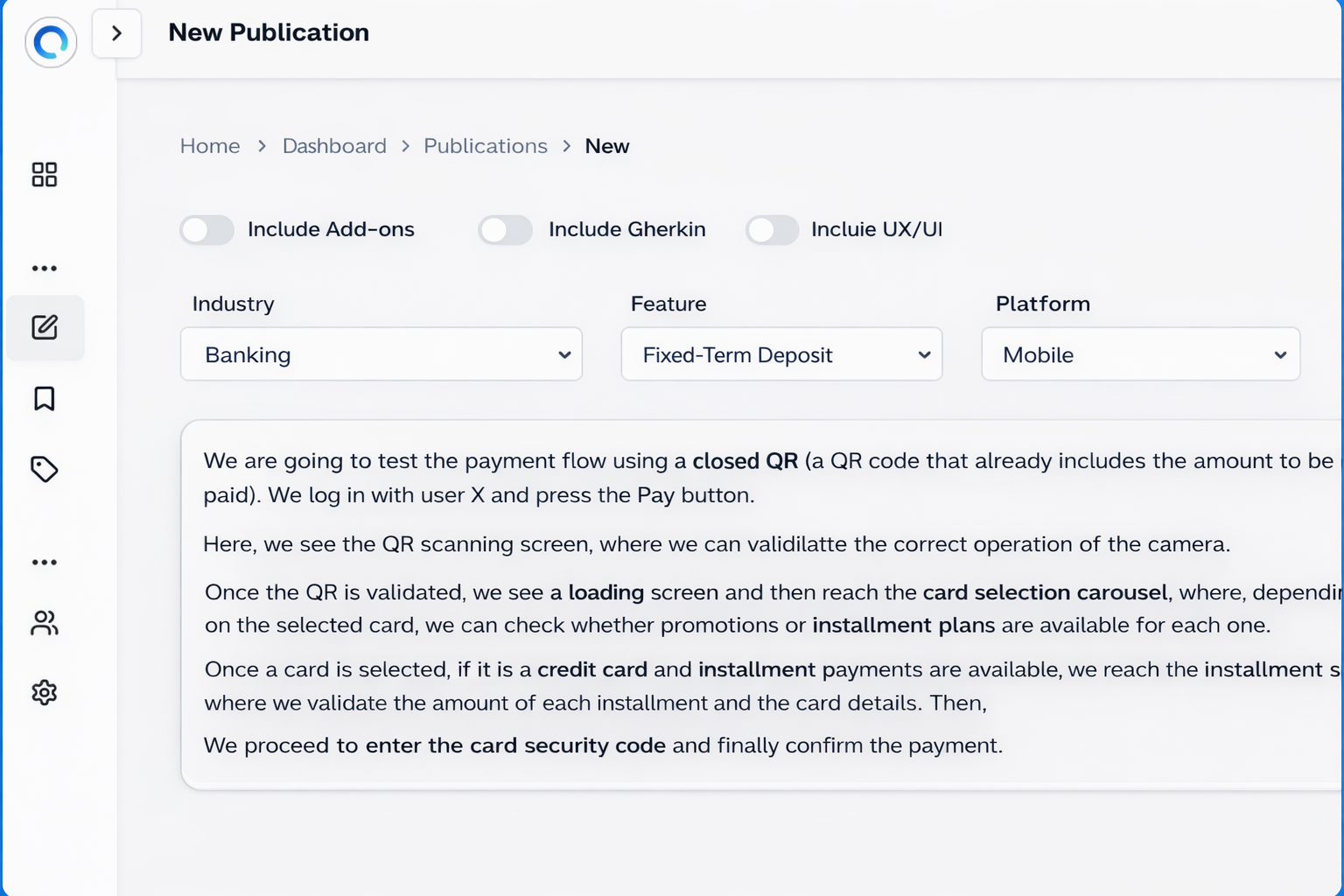Select the edit/compose pencil icon in sidebar

[x=45, y=327]
